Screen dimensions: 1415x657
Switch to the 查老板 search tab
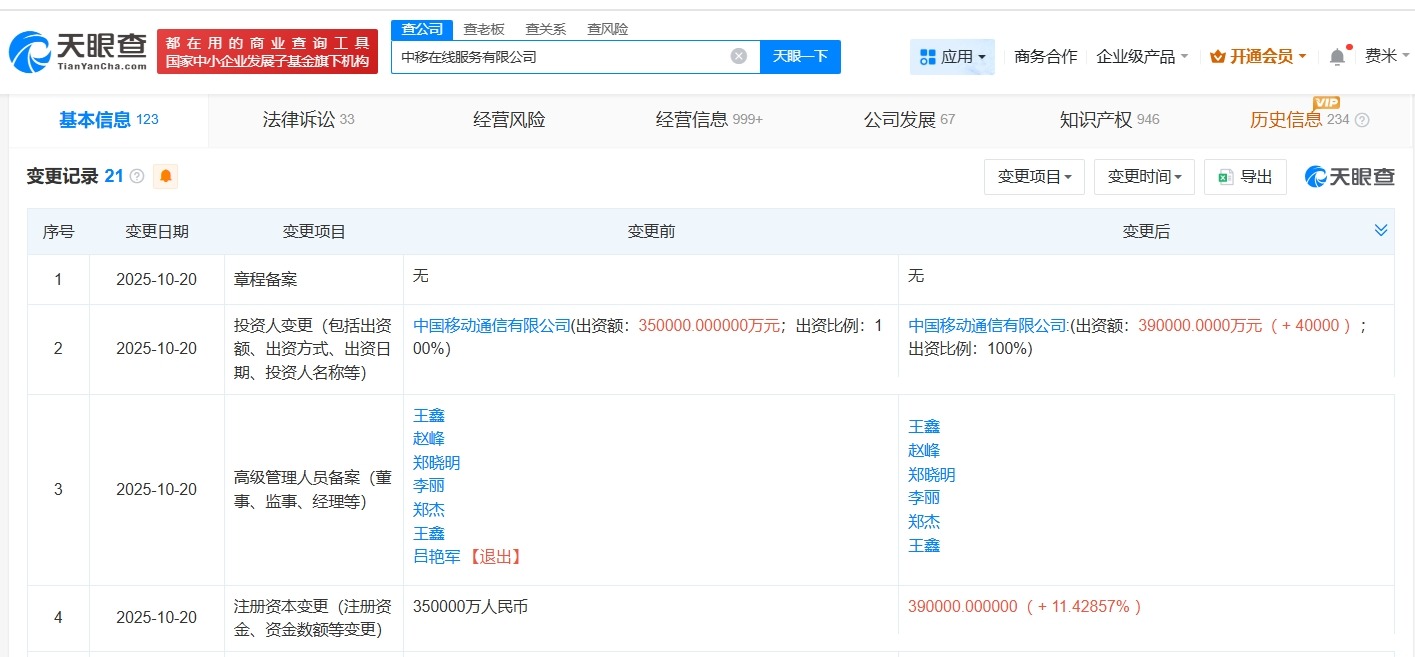[485, 29]
